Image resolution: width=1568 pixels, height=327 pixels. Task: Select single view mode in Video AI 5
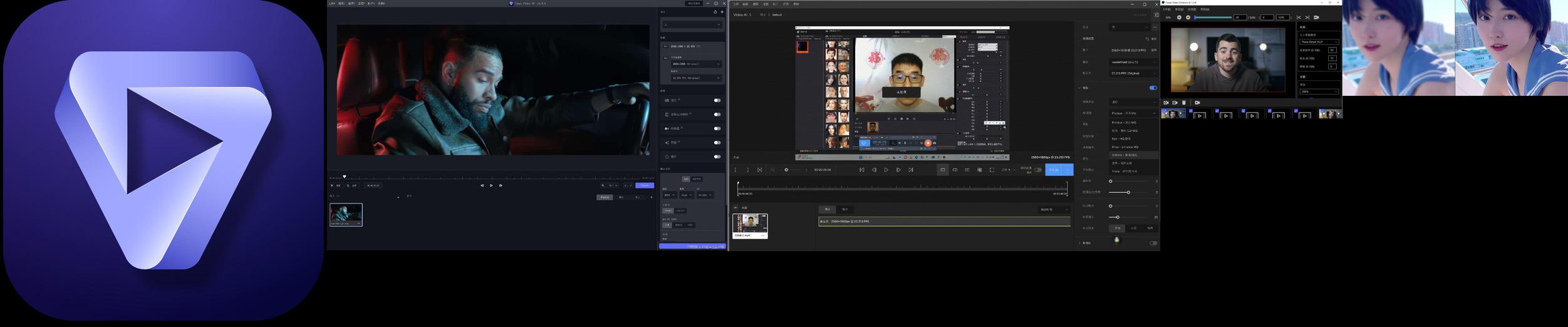coord(943,170)
